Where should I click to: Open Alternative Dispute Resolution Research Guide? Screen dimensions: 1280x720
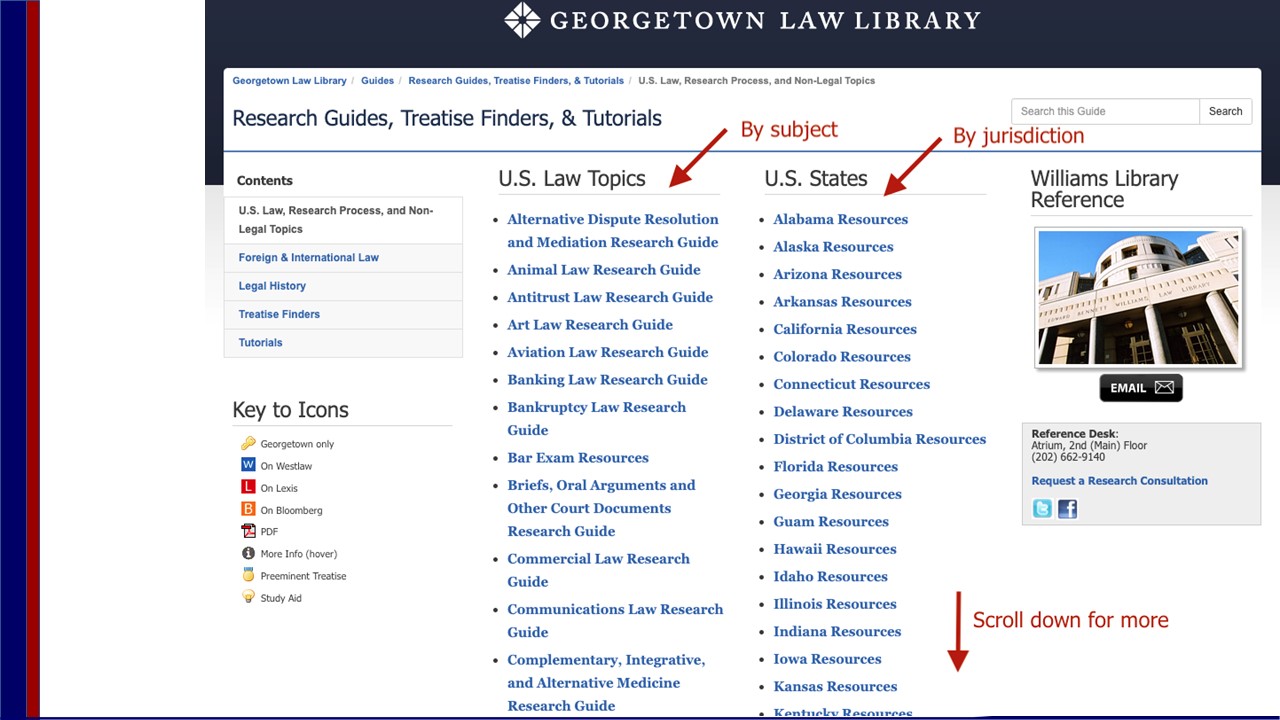[612, 231]
